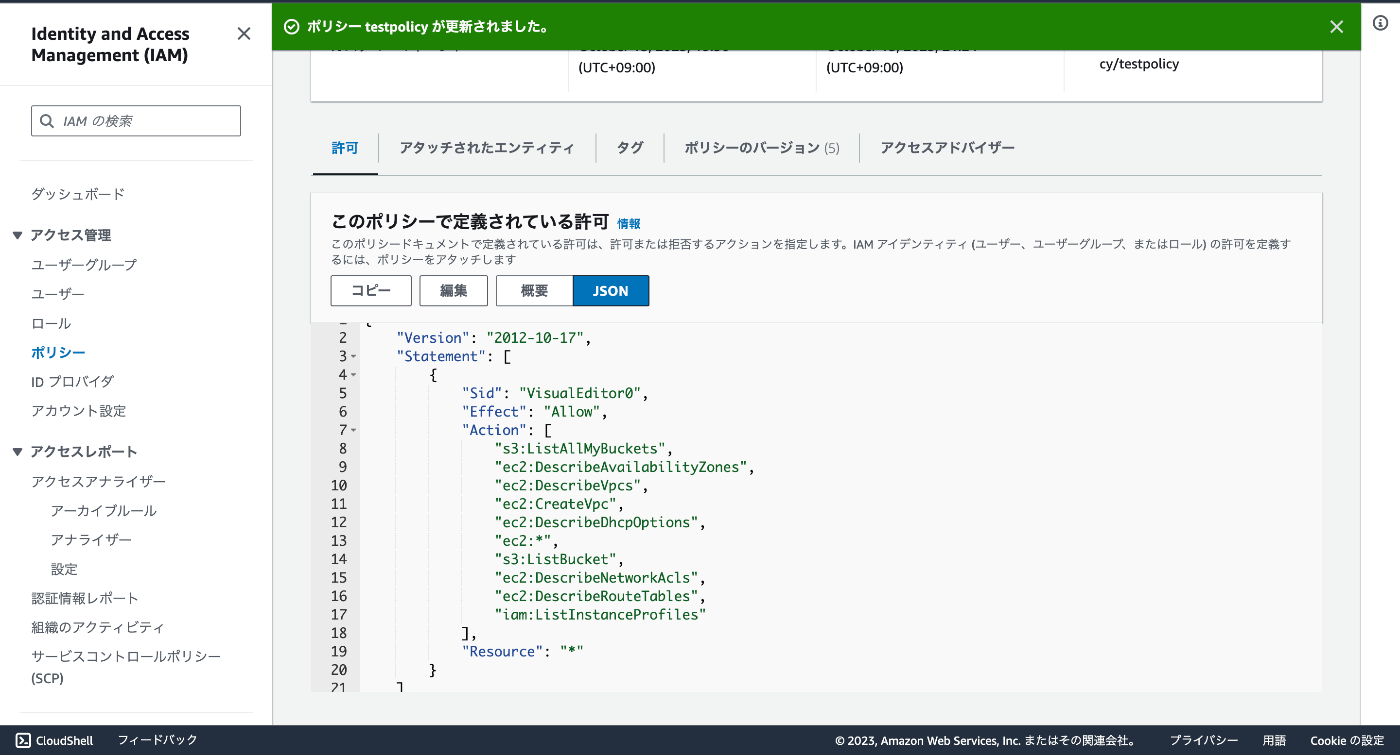Switch to the 許可 tab
Viewport: 1400px width, 755px height.
point(344,148)
